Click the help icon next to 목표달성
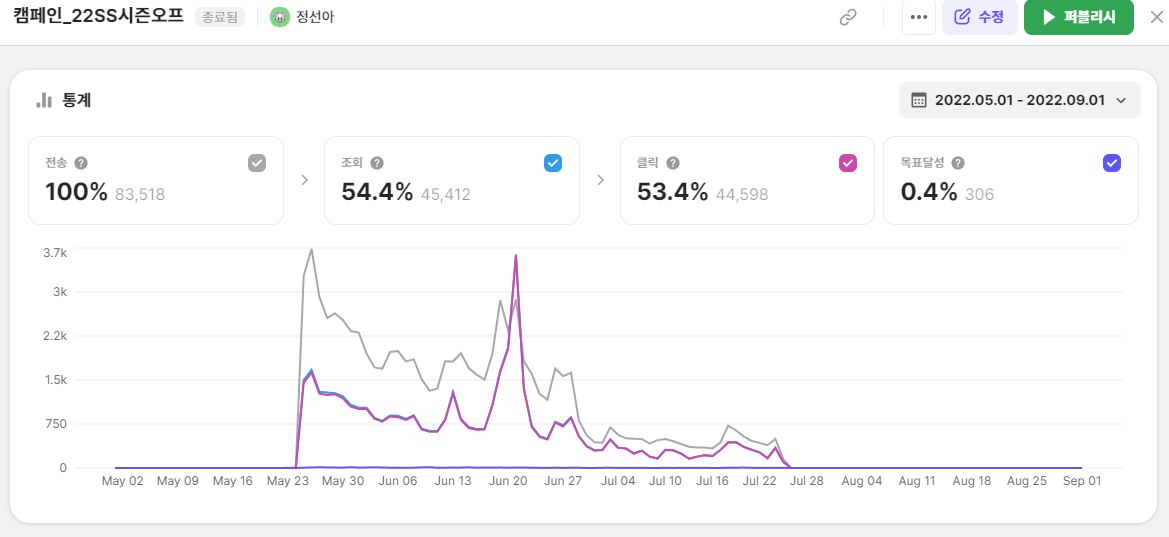Screen dimensions: 1169x537 [x=958, y=163]
